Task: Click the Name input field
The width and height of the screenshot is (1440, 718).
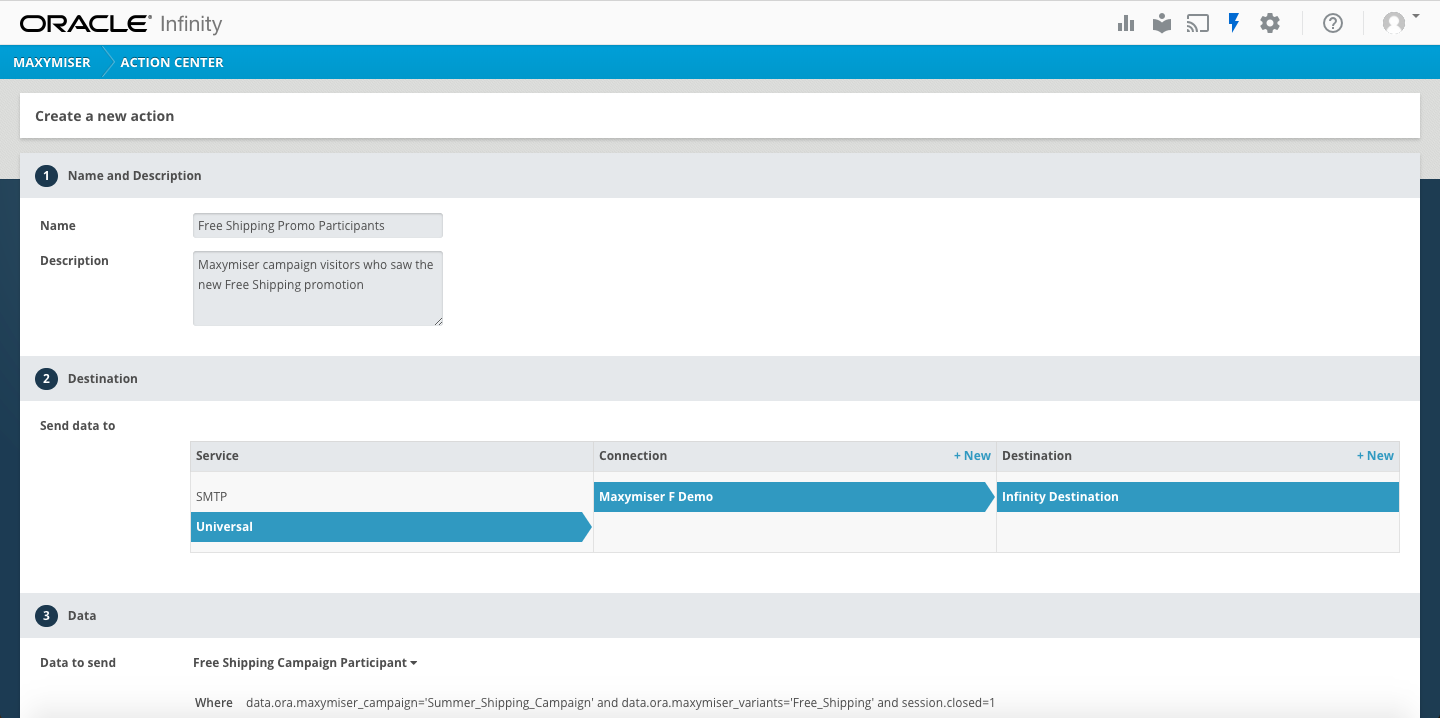Action: pos(318,226)
